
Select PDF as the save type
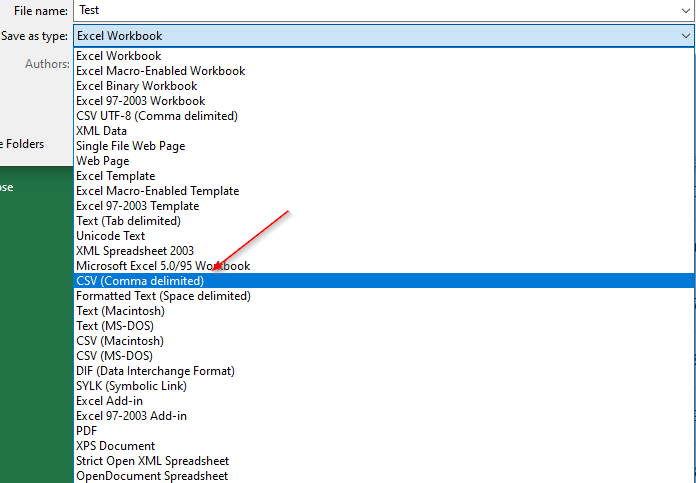[x=384, y=431]
